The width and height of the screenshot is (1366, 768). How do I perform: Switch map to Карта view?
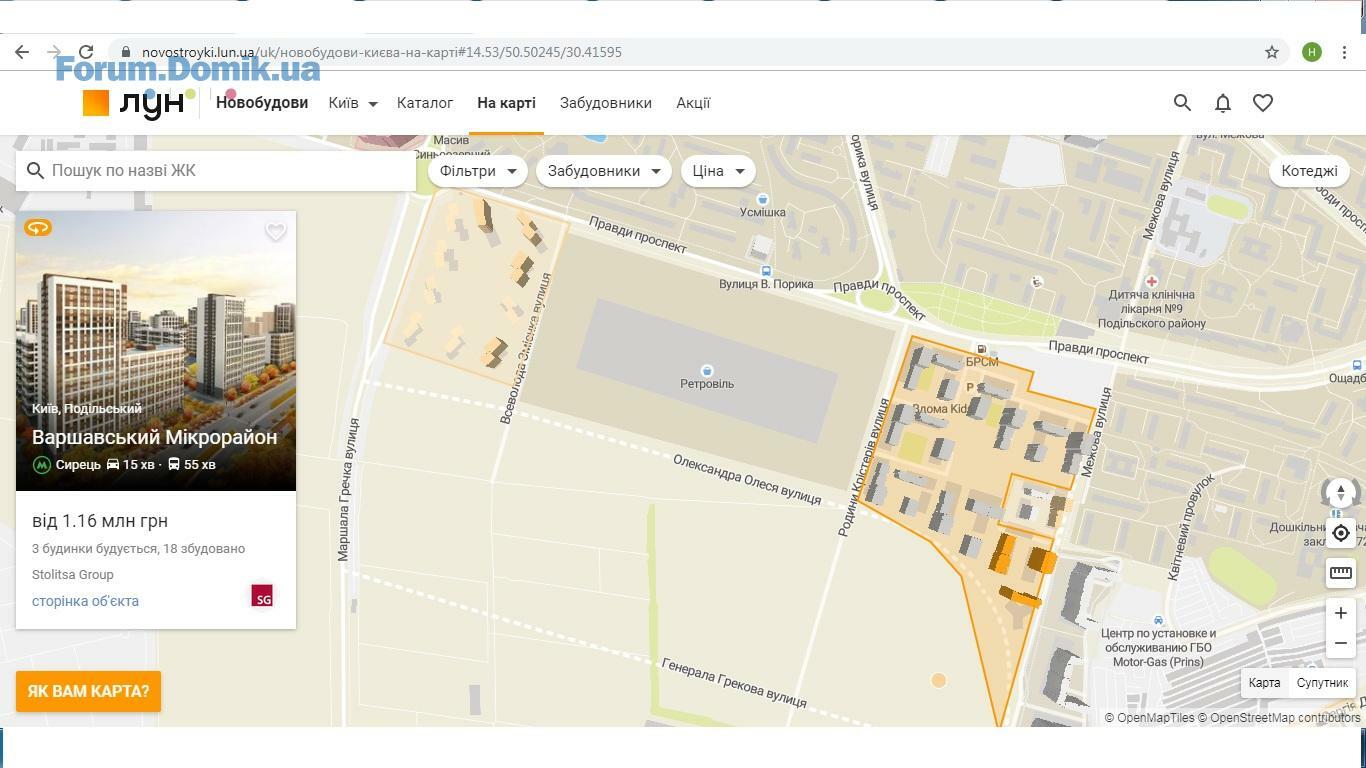(1264, 682)
